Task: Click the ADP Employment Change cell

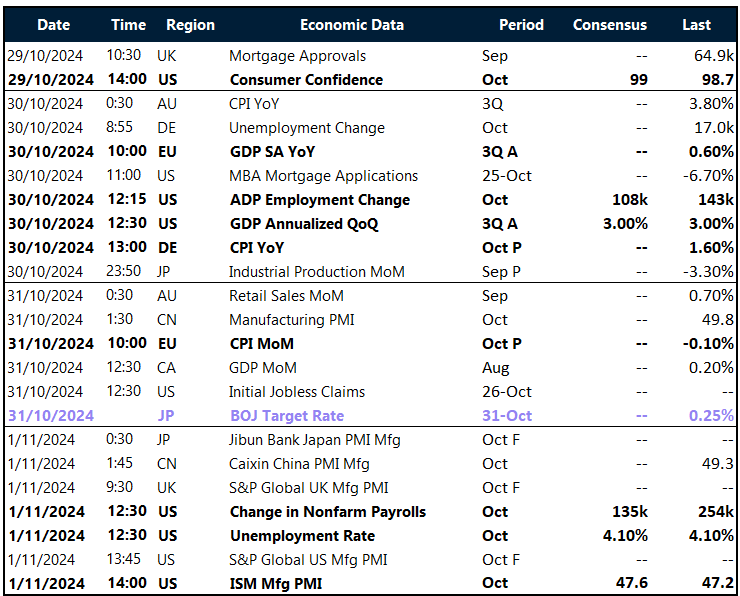Action: pyautogui.click(x=319, y=200)
